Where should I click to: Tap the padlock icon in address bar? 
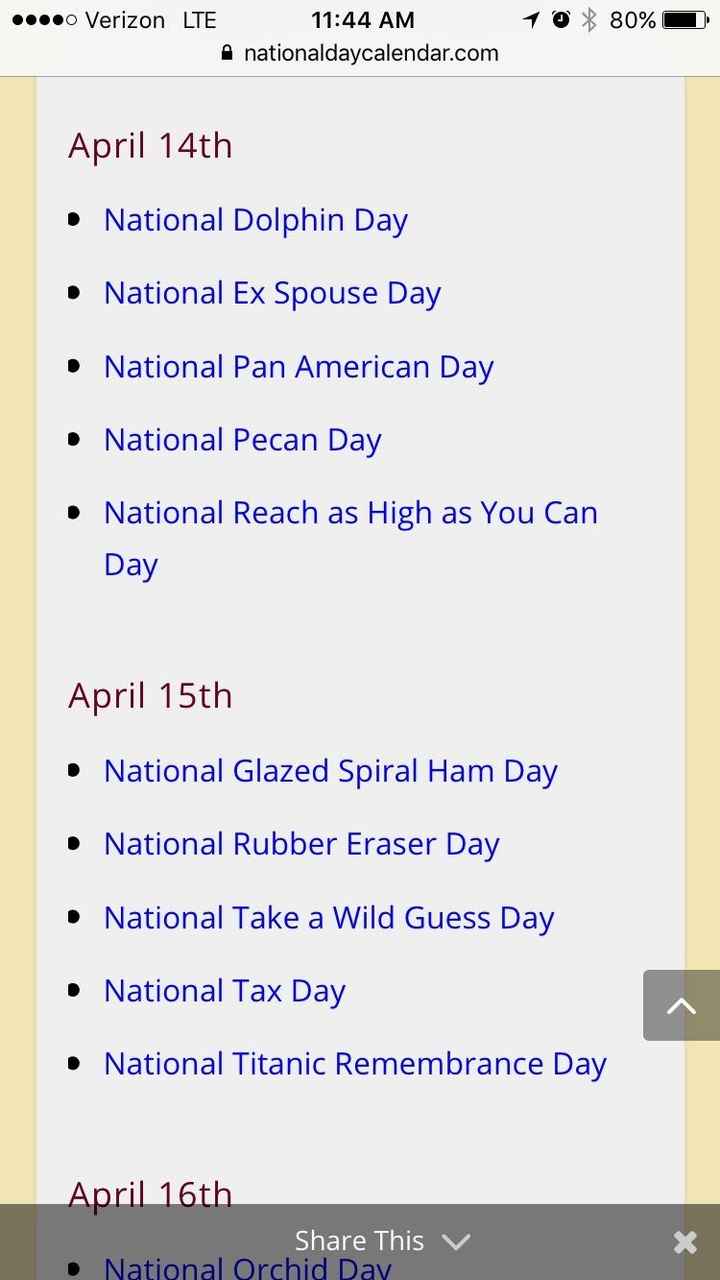click(x=227, y=53)
